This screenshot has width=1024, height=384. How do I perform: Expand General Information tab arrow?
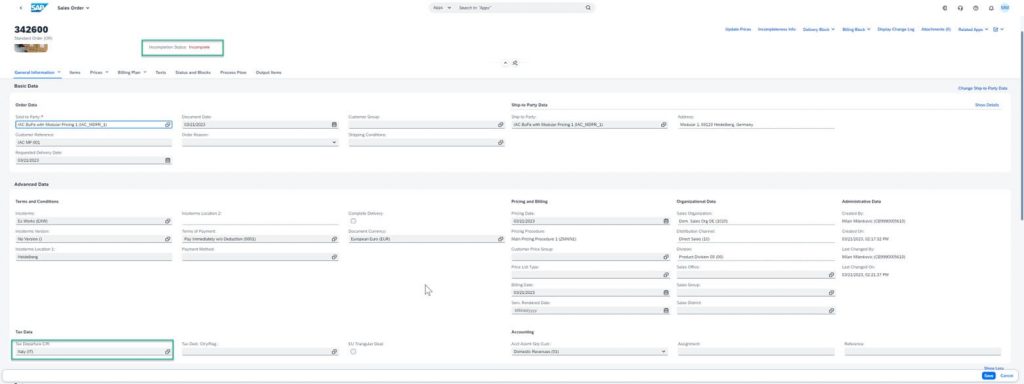[x=59, y=72]
